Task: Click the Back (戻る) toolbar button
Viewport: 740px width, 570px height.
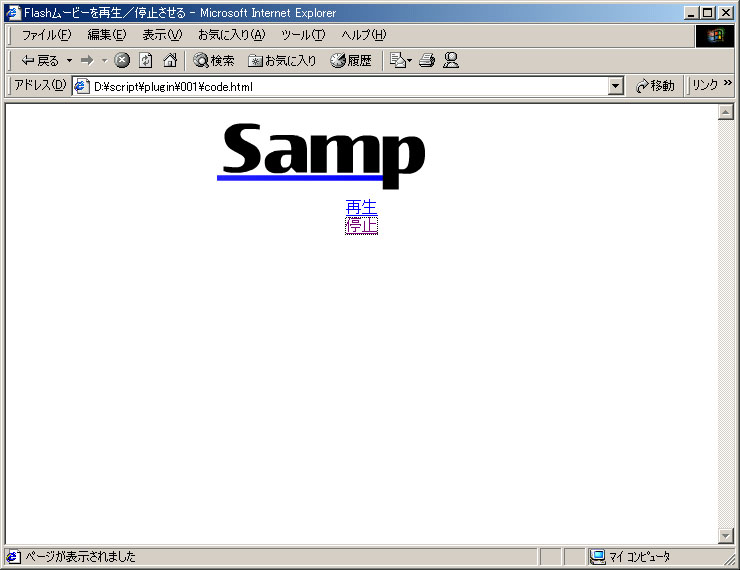Action: [x=40, y=60]
